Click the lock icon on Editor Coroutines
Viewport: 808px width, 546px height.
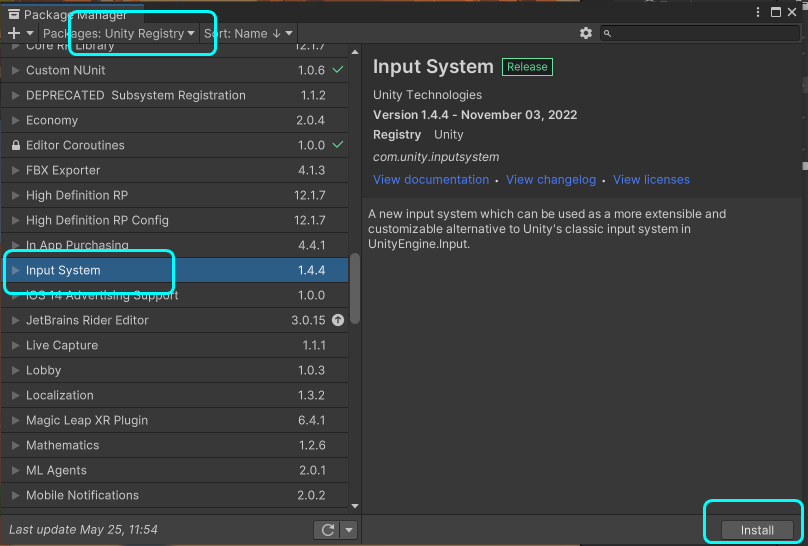[x=15, y=145]
